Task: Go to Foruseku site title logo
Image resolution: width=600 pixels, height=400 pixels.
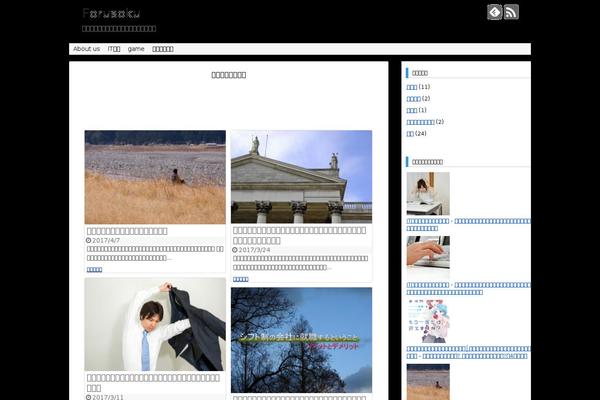Action: click(111, 14)
